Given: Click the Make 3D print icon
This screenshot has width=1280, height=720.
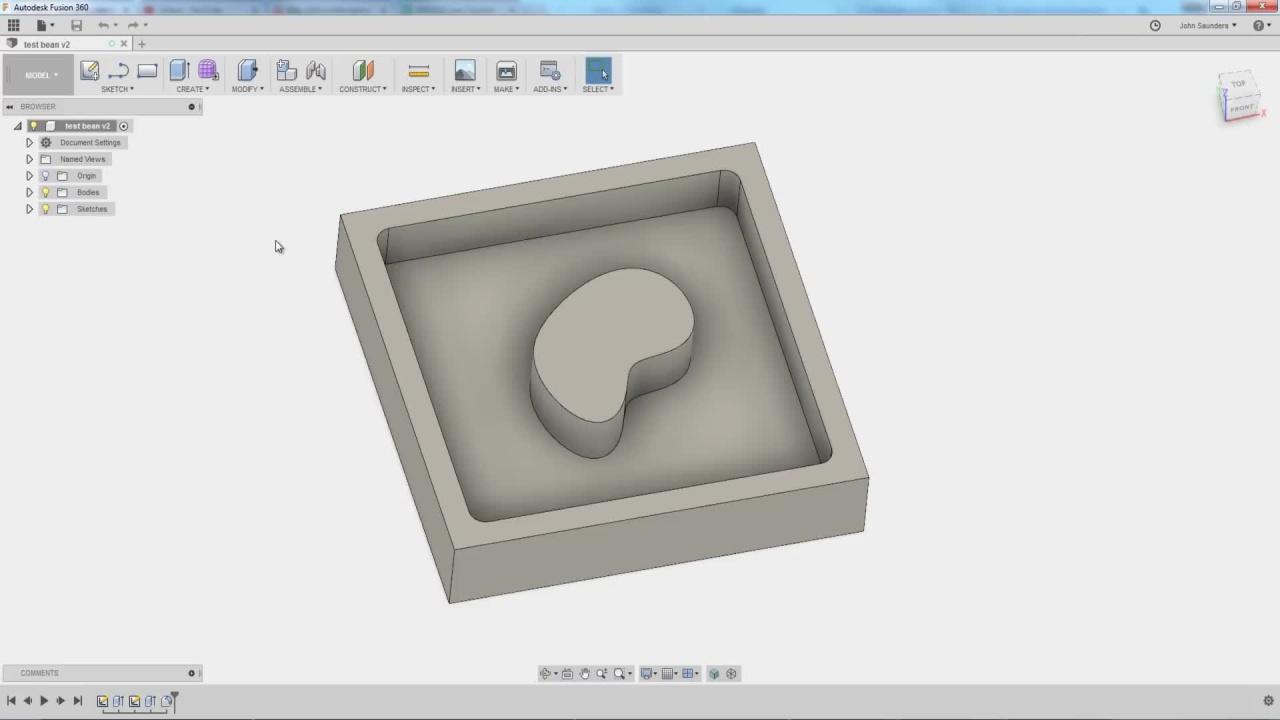Looking at the screenshot, I should pos(506,70).
